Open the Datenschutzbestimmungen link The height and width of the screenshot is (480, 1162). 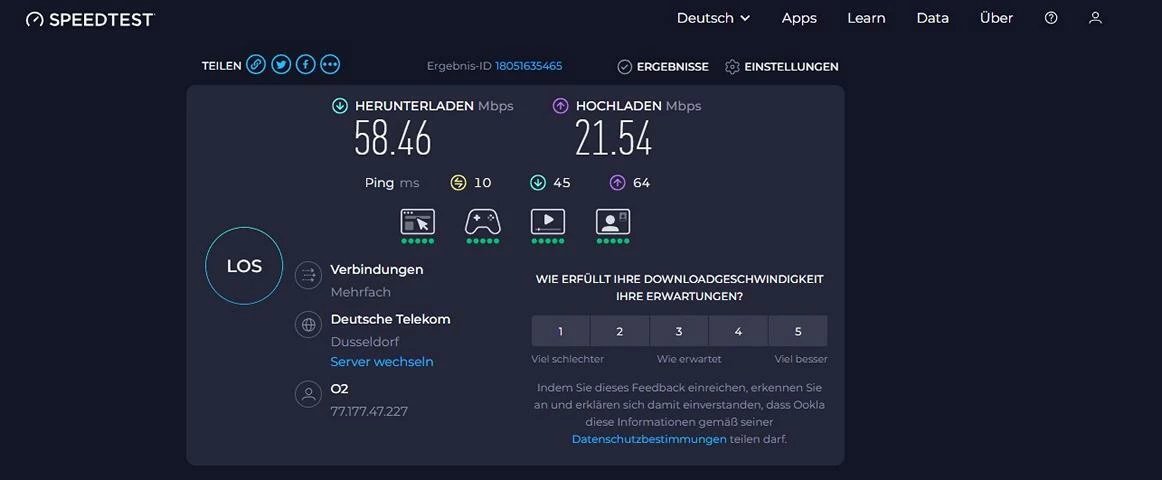649,439
